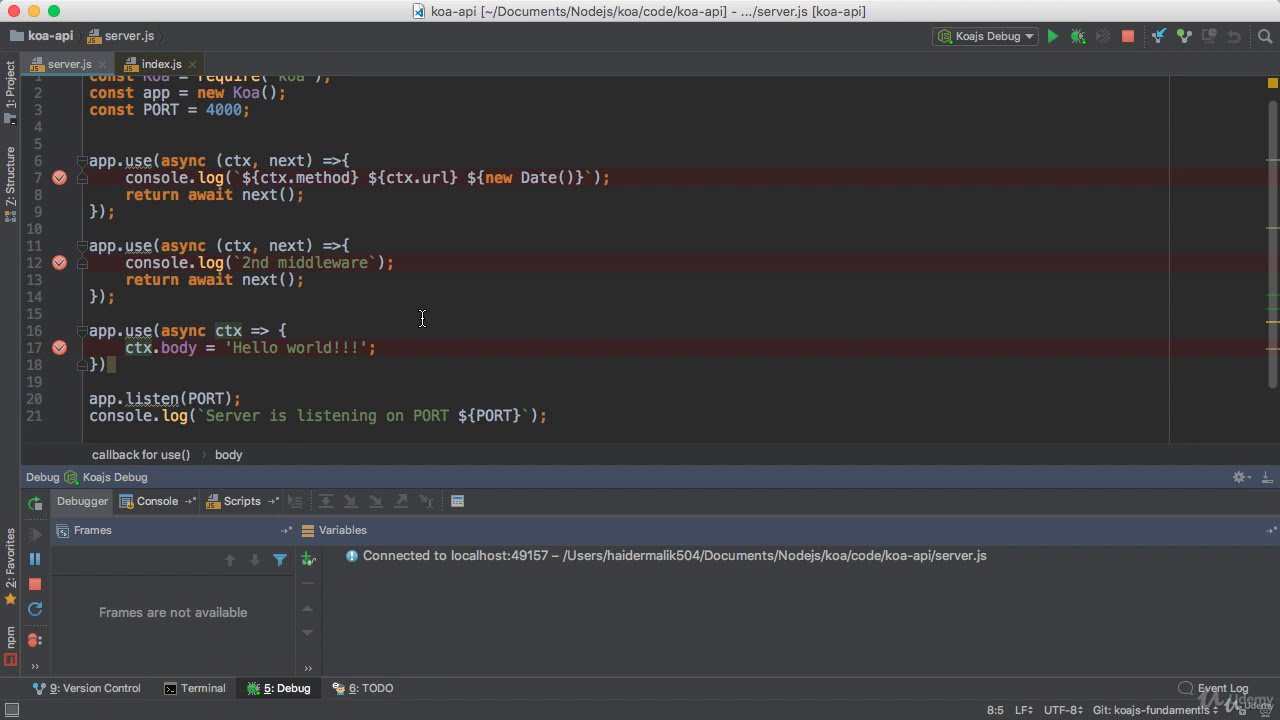Viewport: 1280px width, 720px height.
Task: Run Koajs Debug with the green play icon
Action: 1052,36
